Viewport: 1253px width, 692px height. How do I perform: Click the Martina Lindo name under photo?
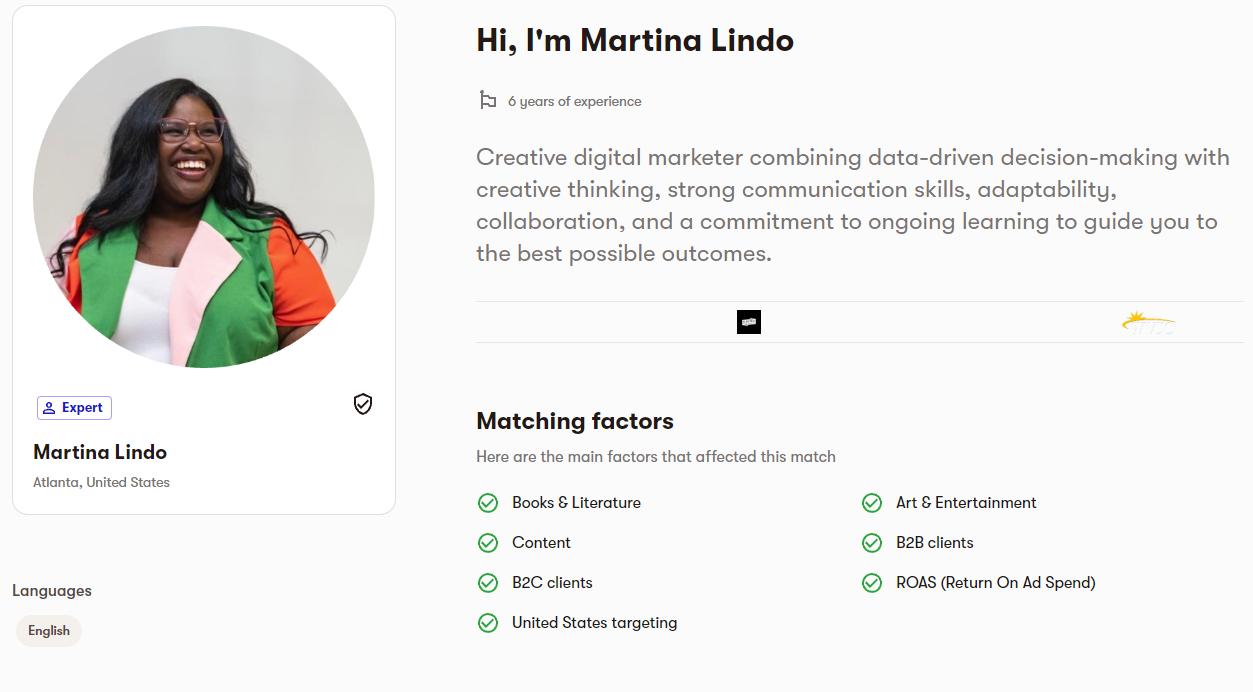[x=100, y=452]
